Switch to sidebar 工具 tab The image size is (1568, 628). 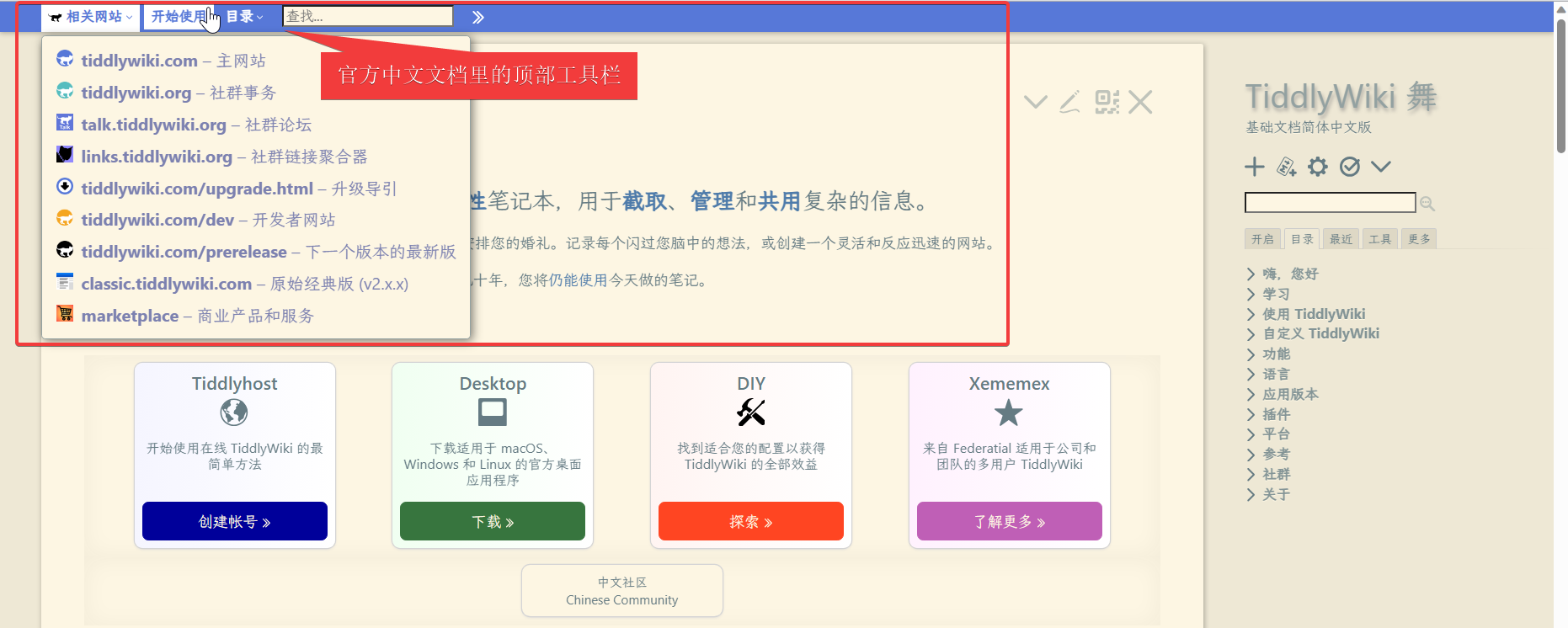point(1380,239)
